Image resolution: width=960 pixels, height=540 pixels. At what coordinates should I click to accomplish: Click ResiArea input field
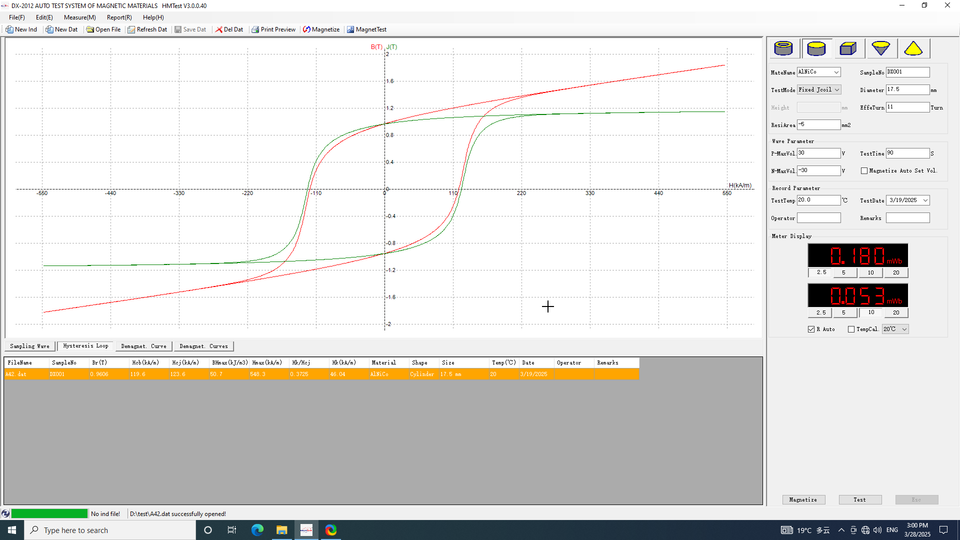[819, 125]
